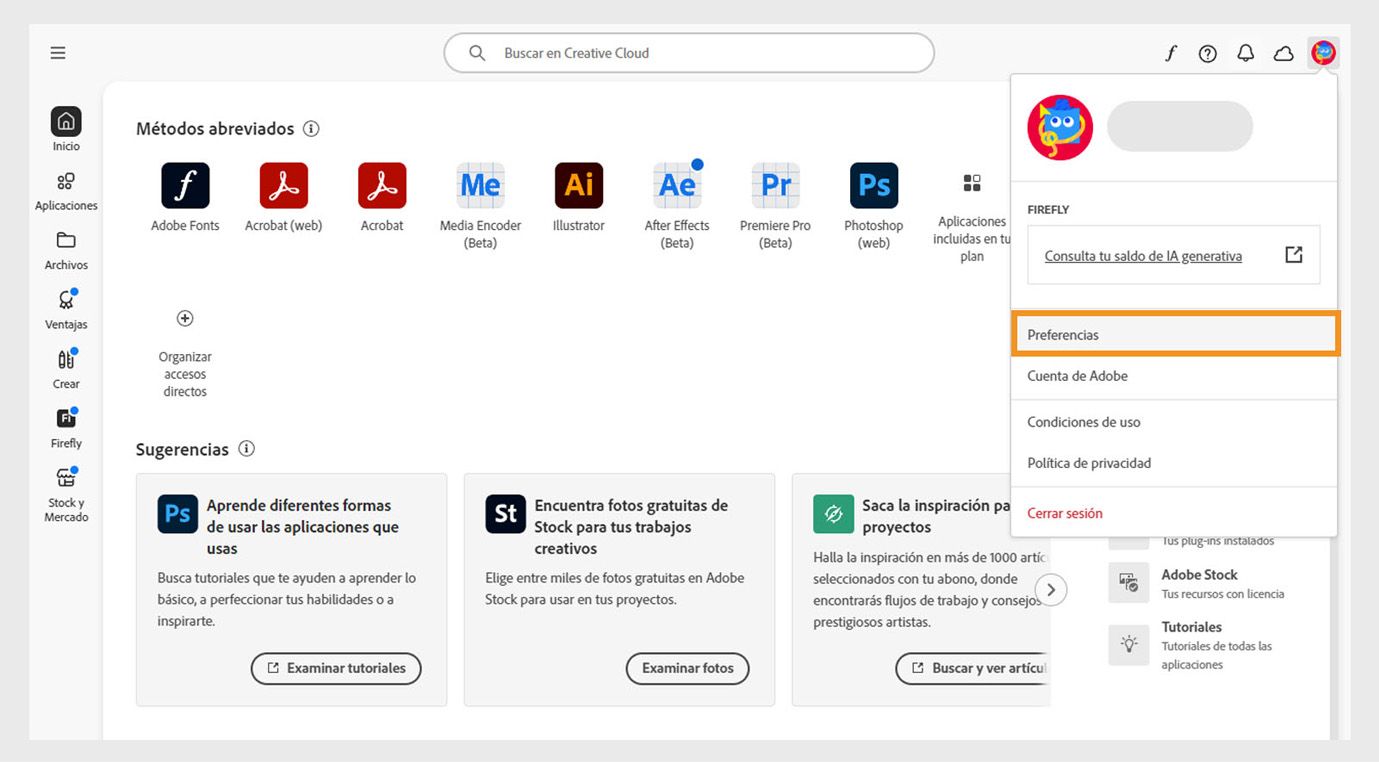
Task: Click 'Aprende diferentes formas de usar' heading
Action: (303, 527)
